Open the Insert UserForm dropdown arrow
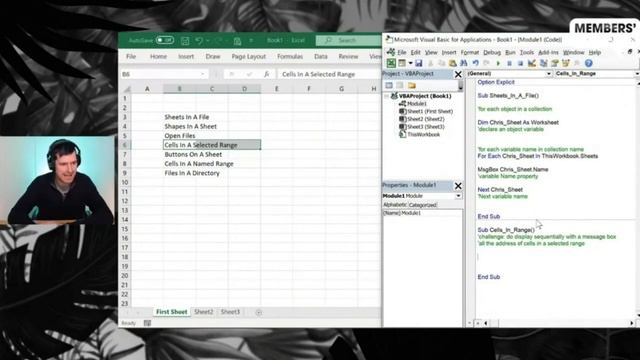The image size is (640, 360). [410, 63]
